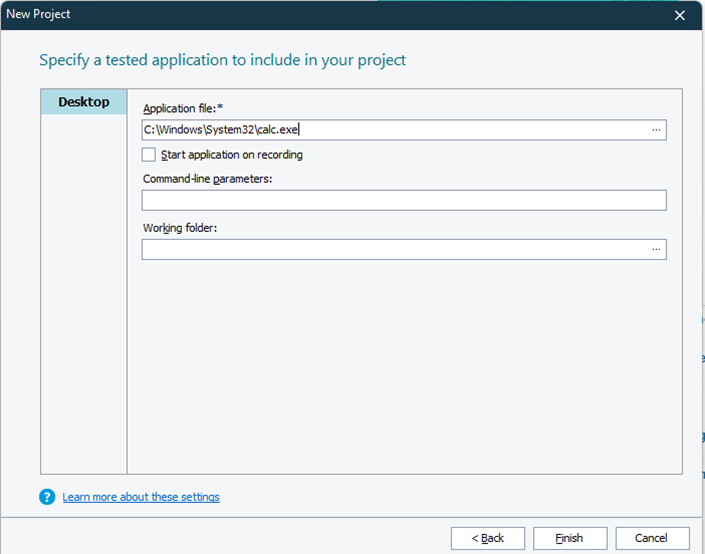Go to previous step with Back button
The width and height of the screenshot is (705, 554).
tap(488, 538)
